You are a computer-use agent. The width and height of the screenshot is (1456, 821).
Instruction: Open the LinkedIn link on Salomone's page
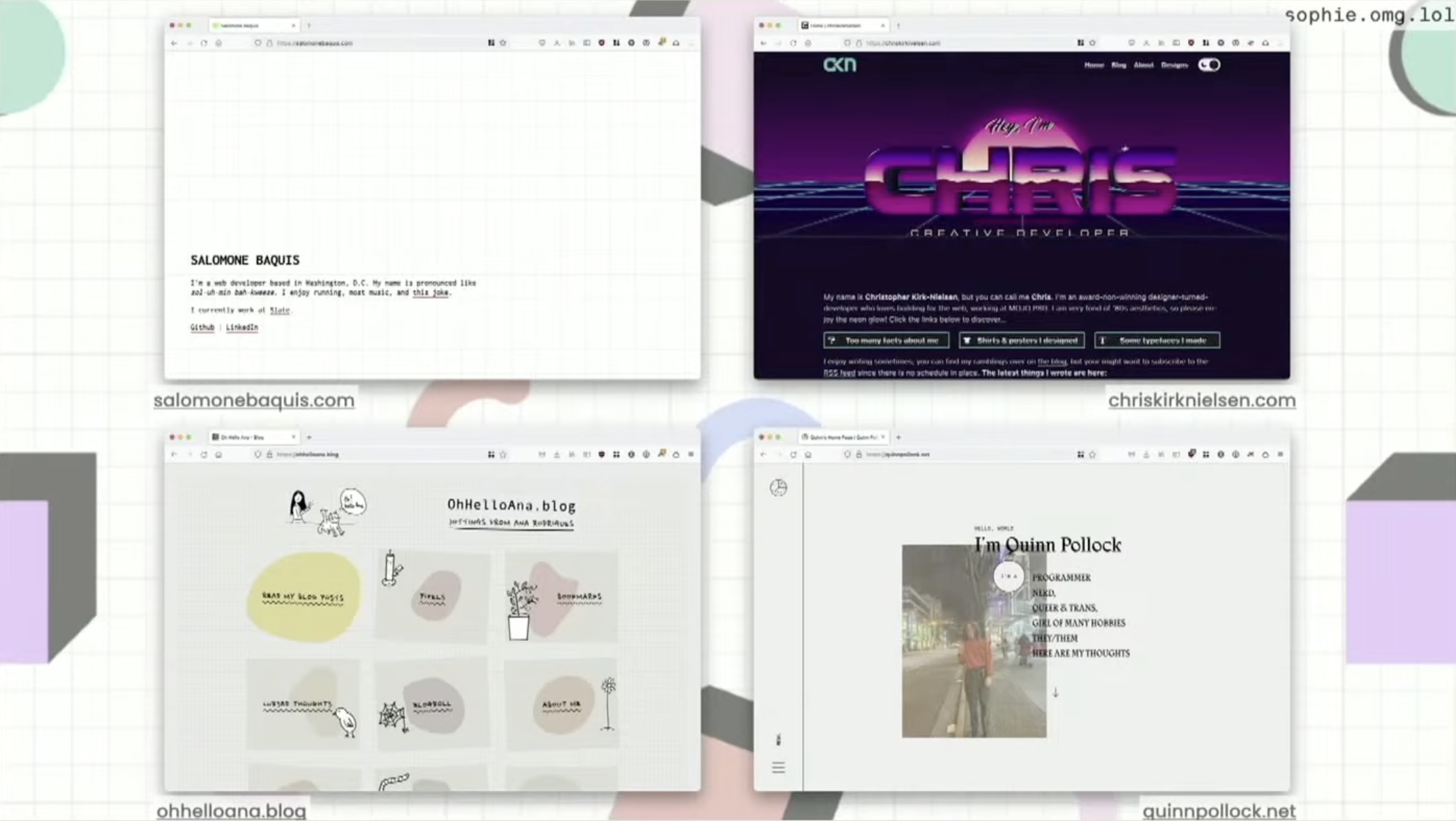tap(242, 327)
